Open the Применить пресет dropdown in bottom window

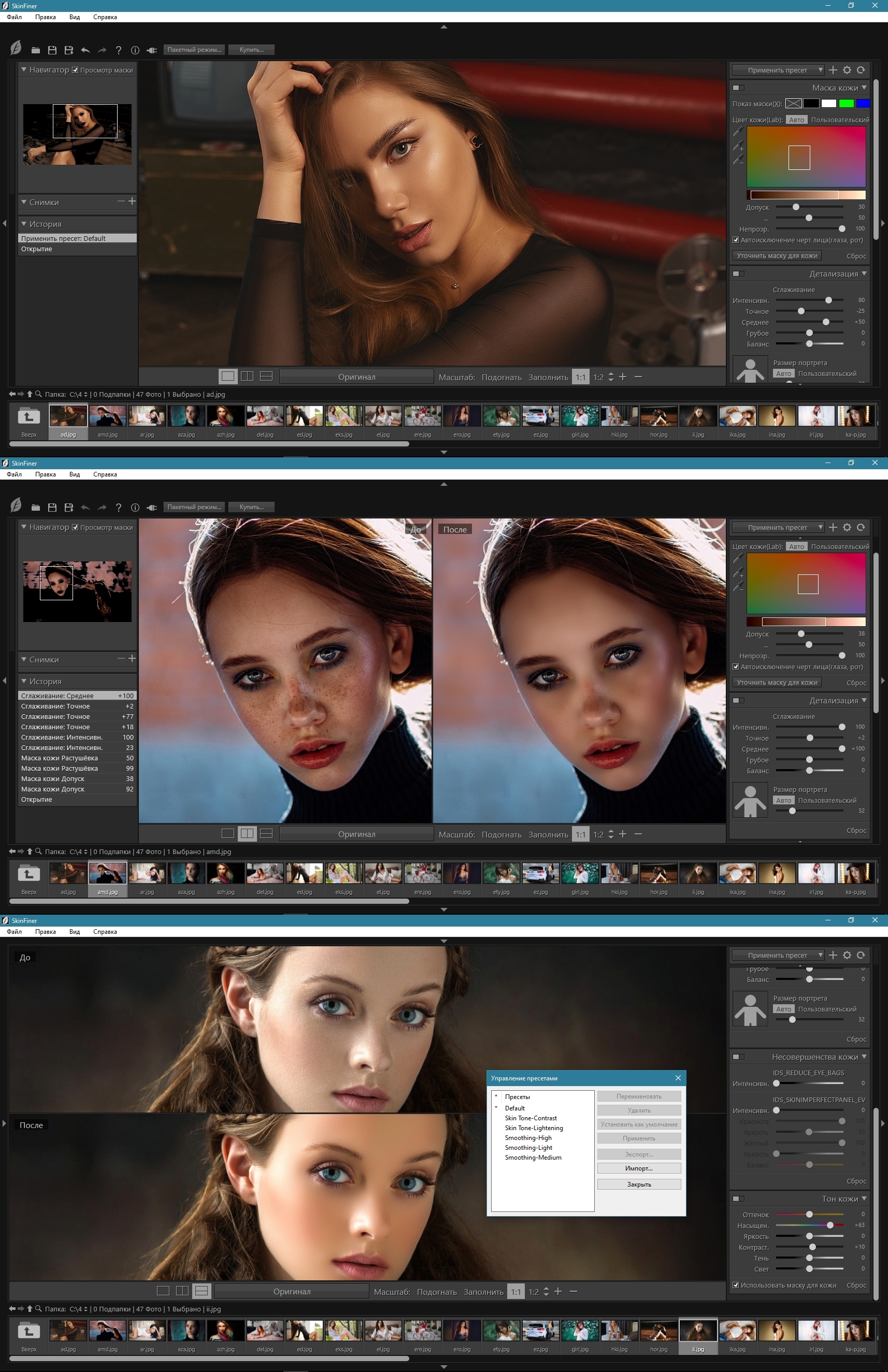click(x=778, y=955)
